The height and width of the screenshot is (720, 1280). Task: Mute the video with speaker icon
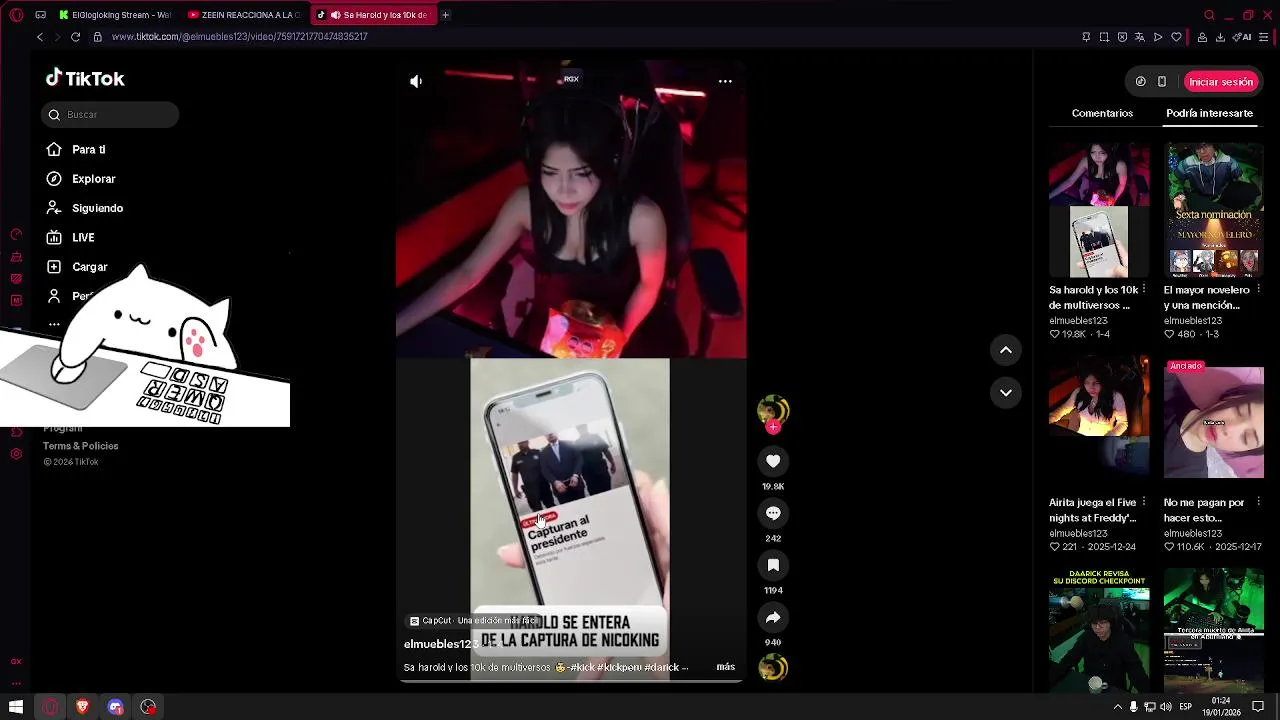[x=416, y=81]
